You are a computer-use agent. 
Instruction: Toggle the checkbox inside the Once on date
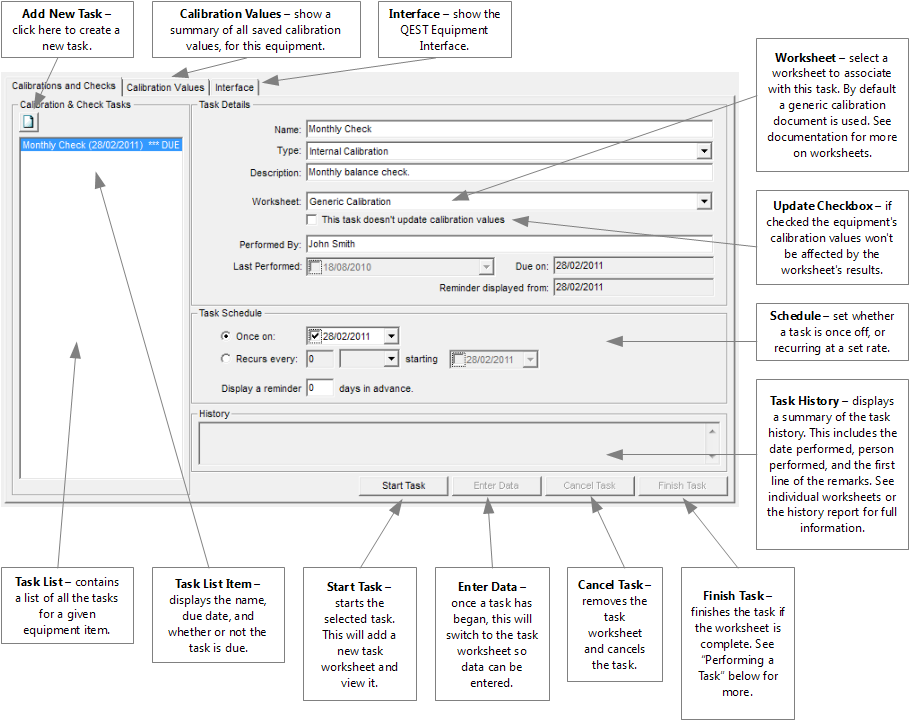315,336
